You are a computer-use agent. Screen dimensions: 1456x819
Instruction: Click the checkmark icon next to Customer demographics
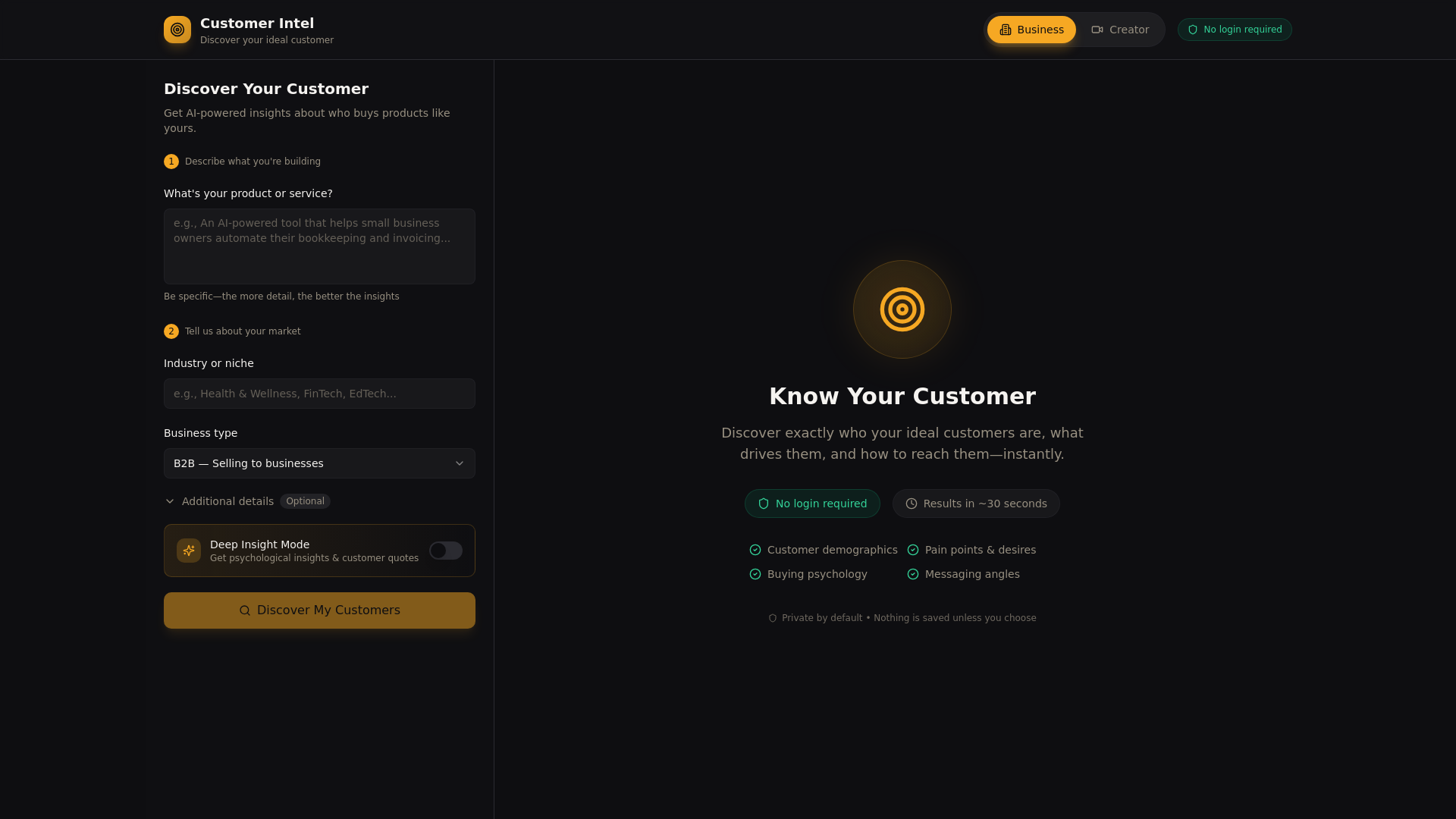coord(755,550)
